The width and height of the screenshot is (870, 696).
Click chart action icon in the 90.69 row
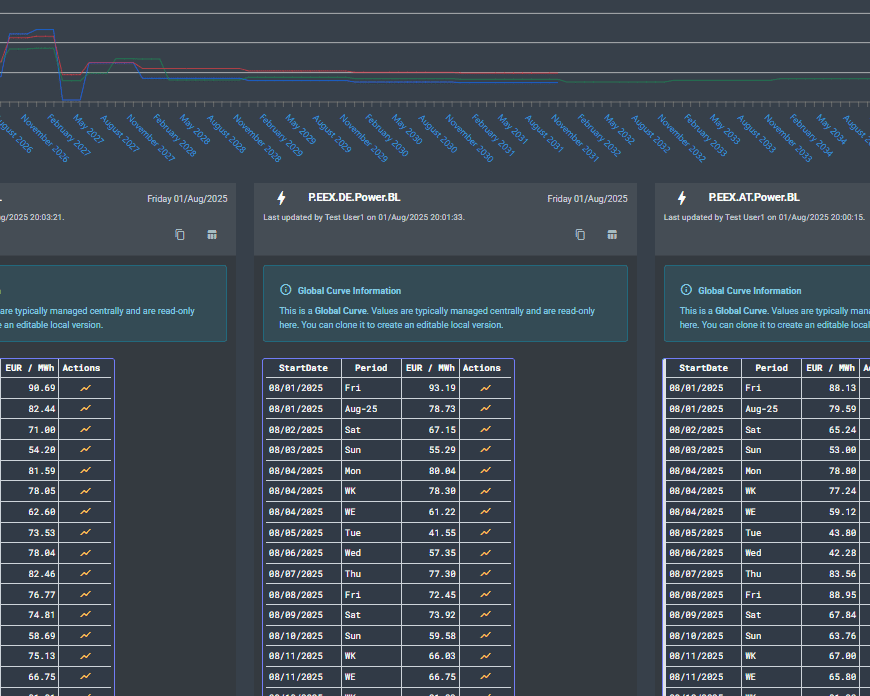point(85,388)
